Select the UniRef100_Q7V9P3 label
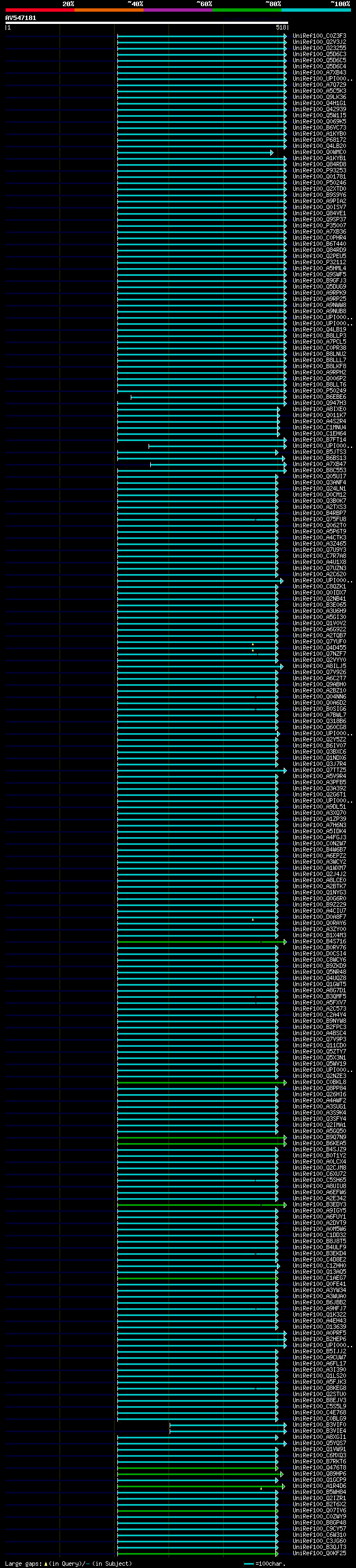The image size is (356, 1568). [319, 1040]
